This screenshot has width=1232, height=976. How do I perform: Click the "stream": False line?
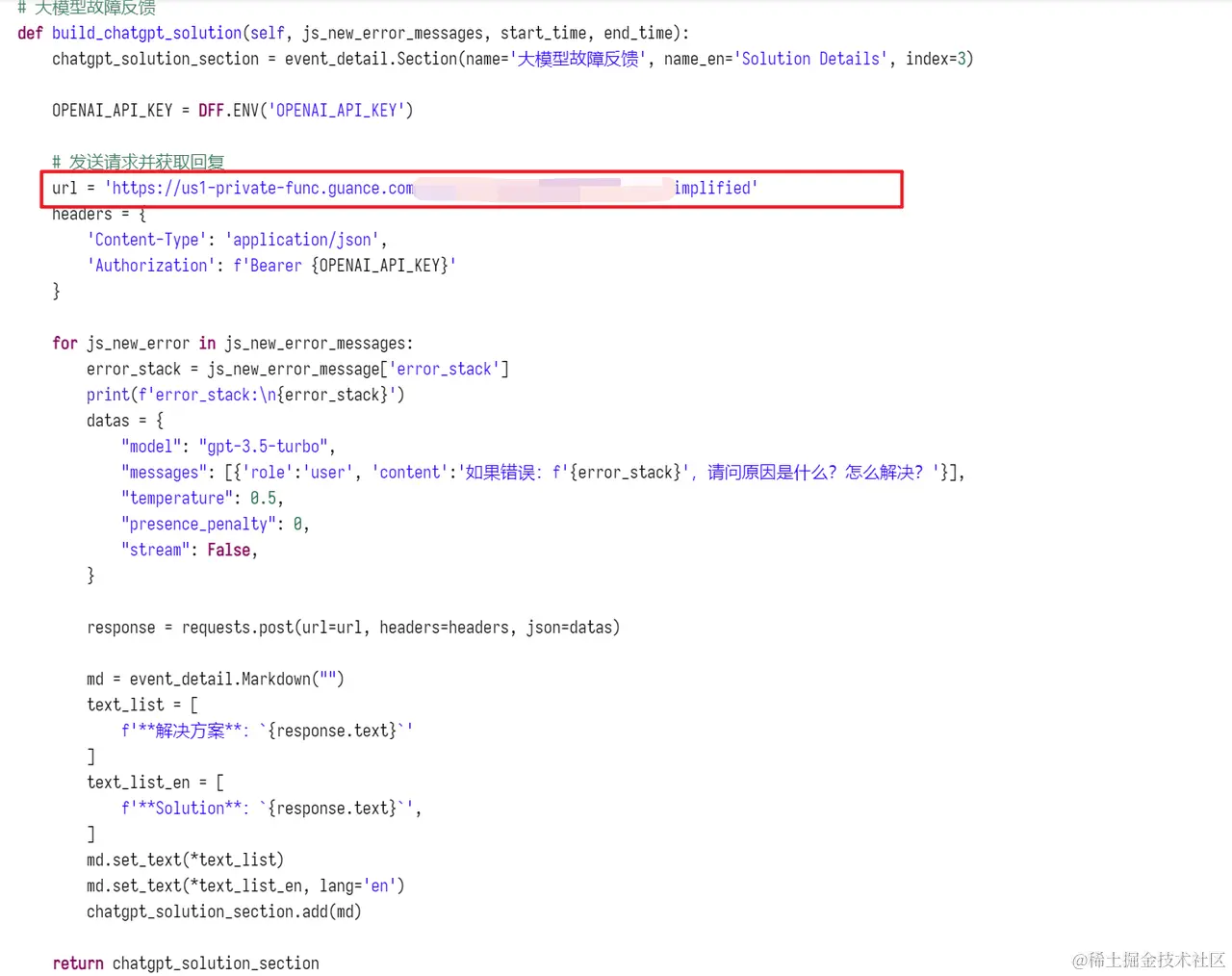(190, 551)
